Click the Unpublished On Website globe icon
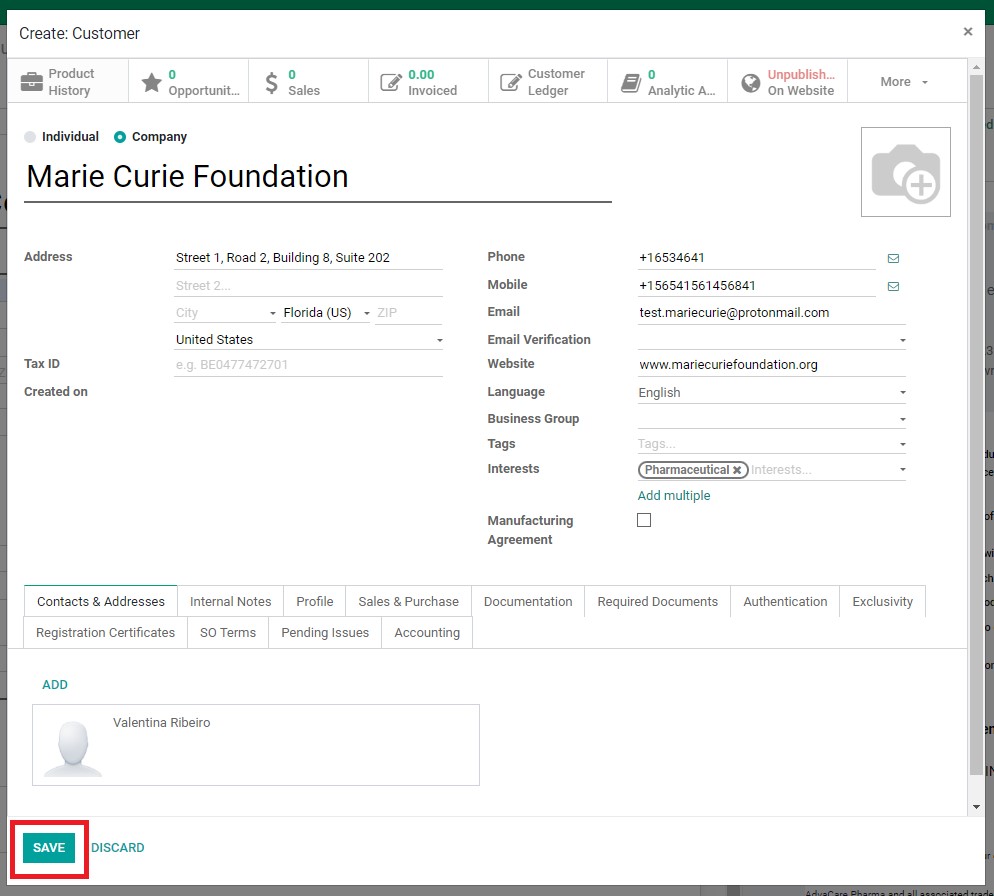 (751, 82)
